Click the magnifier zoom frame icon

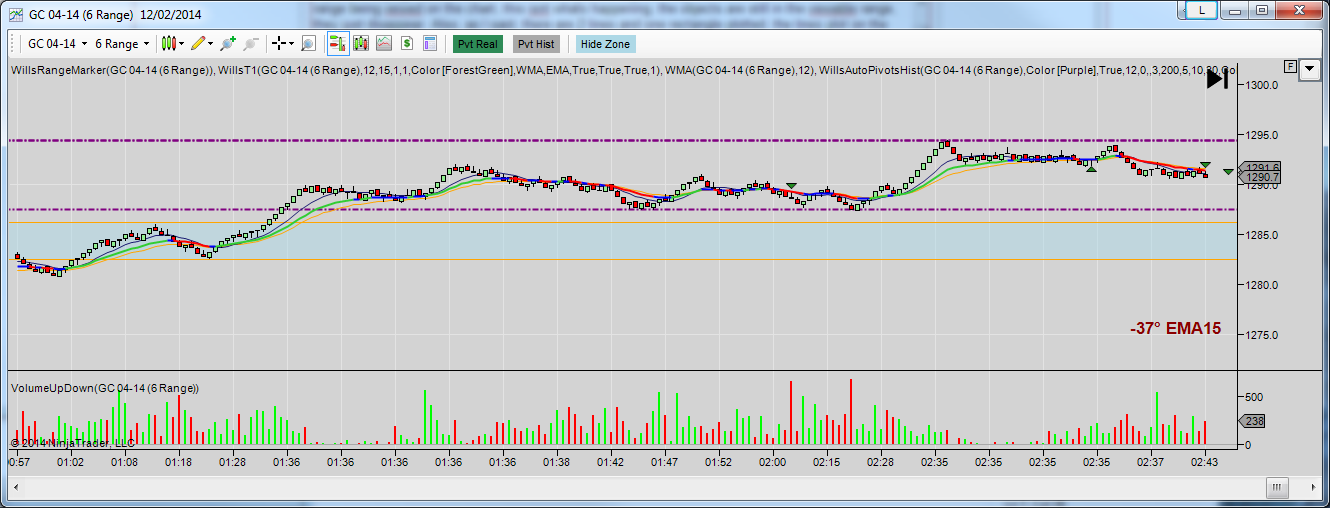point(308,44)
